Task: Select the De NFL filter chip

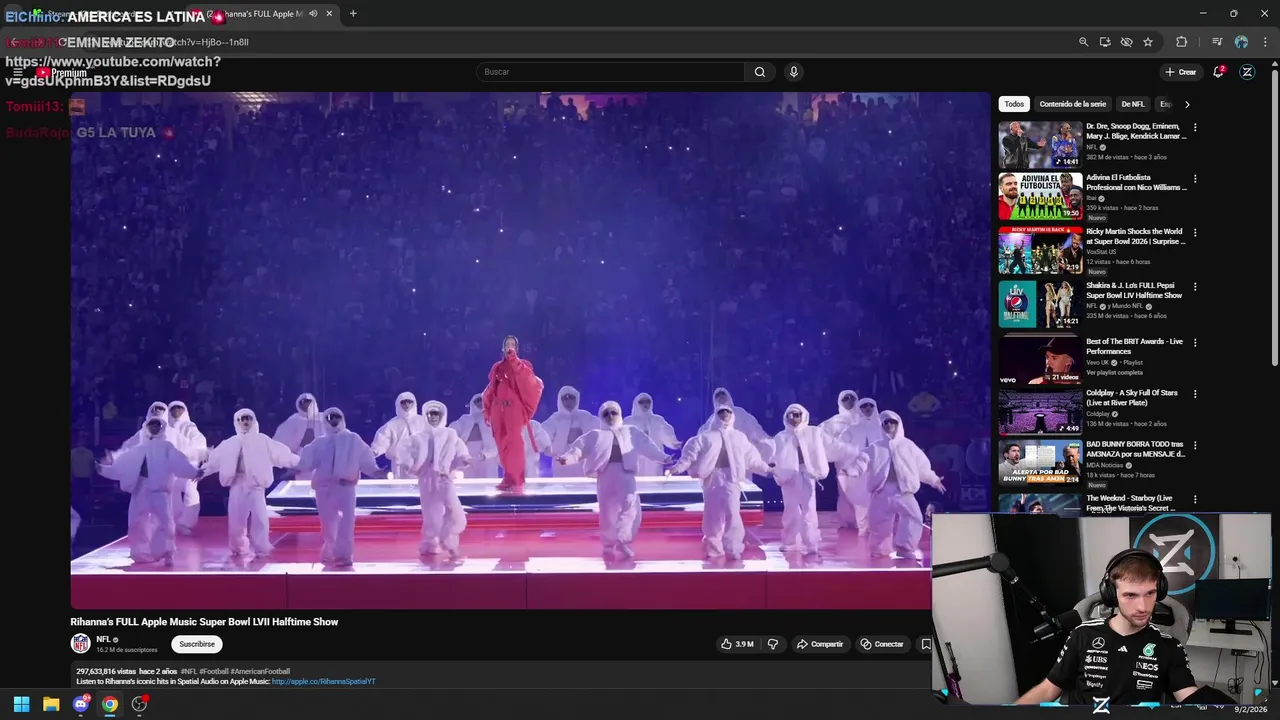Action: (x=1133, y=104)
